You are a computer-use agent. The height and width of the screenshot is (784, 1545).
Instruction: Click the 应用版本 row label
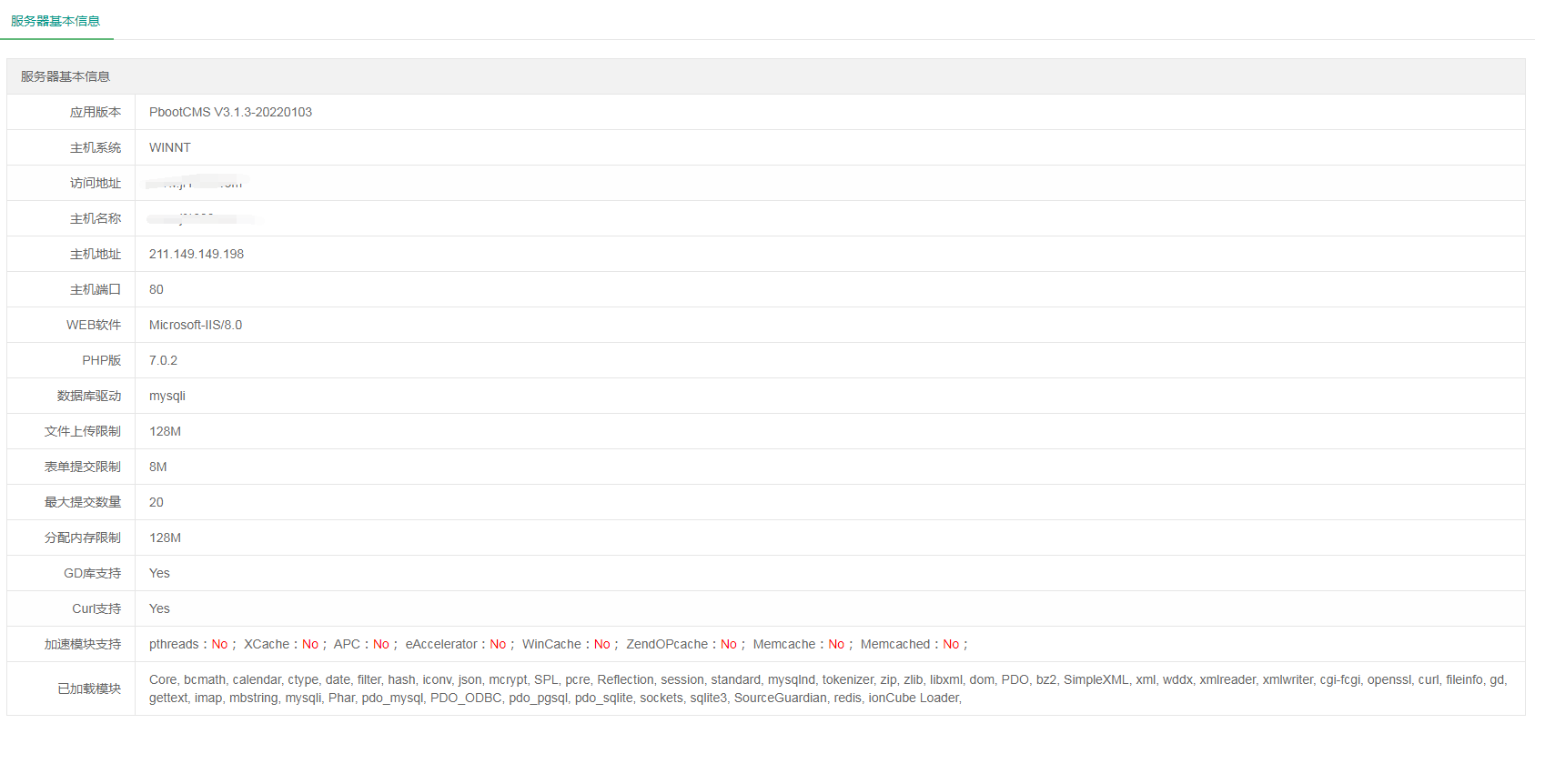[96, 112]
